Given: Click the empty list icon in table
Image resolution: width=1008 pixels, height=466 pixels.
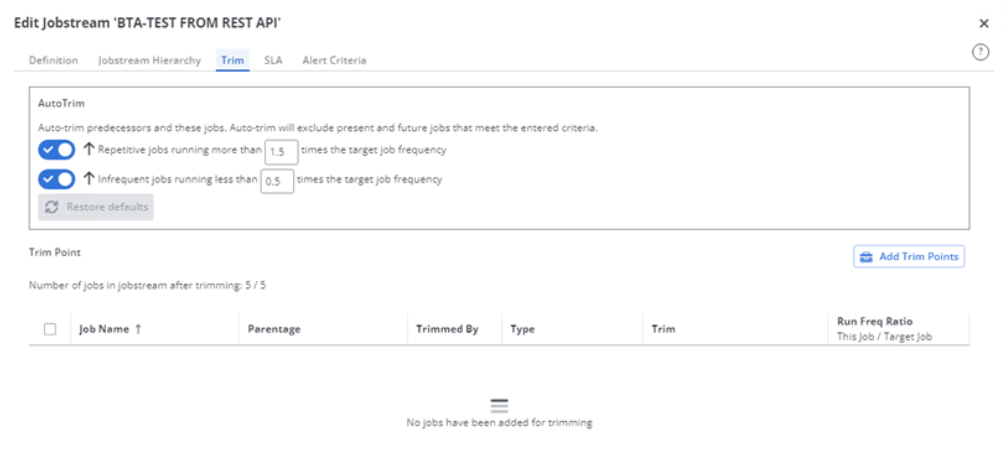Looking at the screenshot, I should (x=499, y=405).
